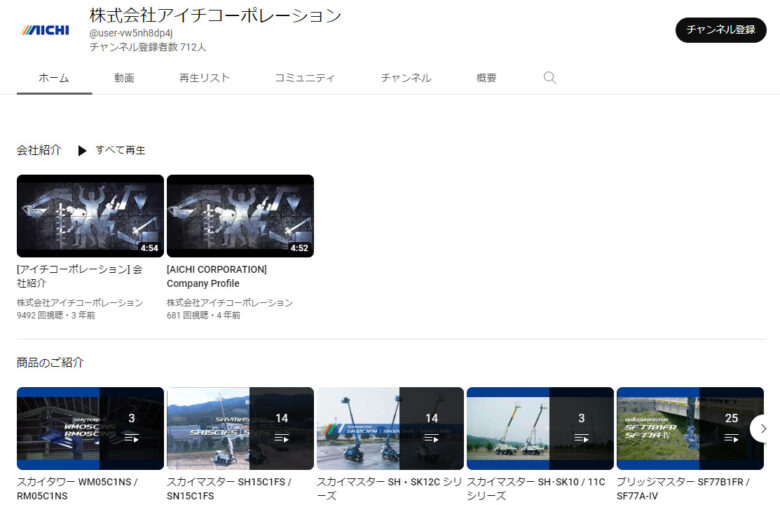Viewport: 780px width, 505px height.
Task: Open the 再生リスト tab
Action: [204, 78]
